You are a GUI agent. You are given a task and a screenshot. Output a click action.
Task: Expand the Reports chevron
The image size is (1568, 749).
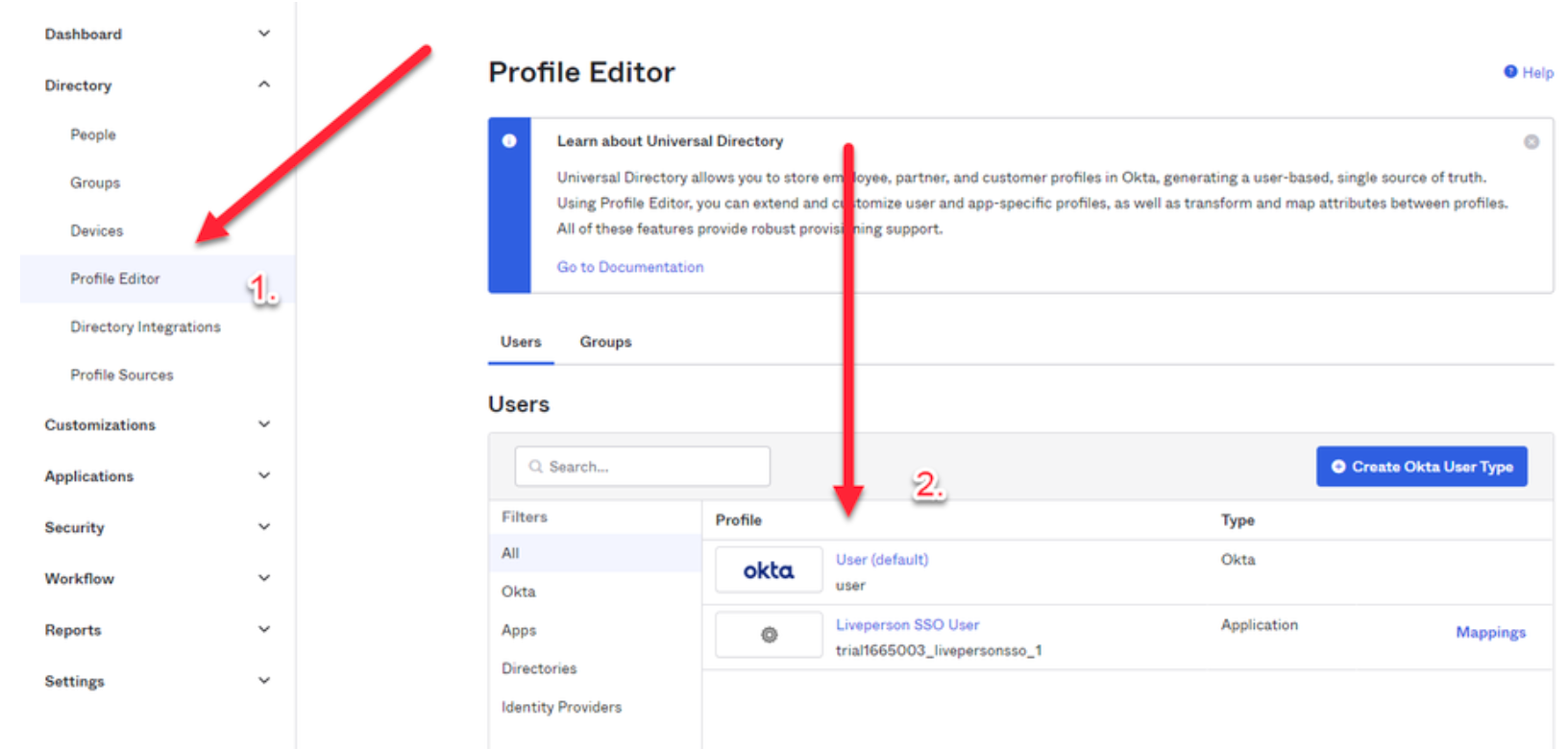click(264, 629)
